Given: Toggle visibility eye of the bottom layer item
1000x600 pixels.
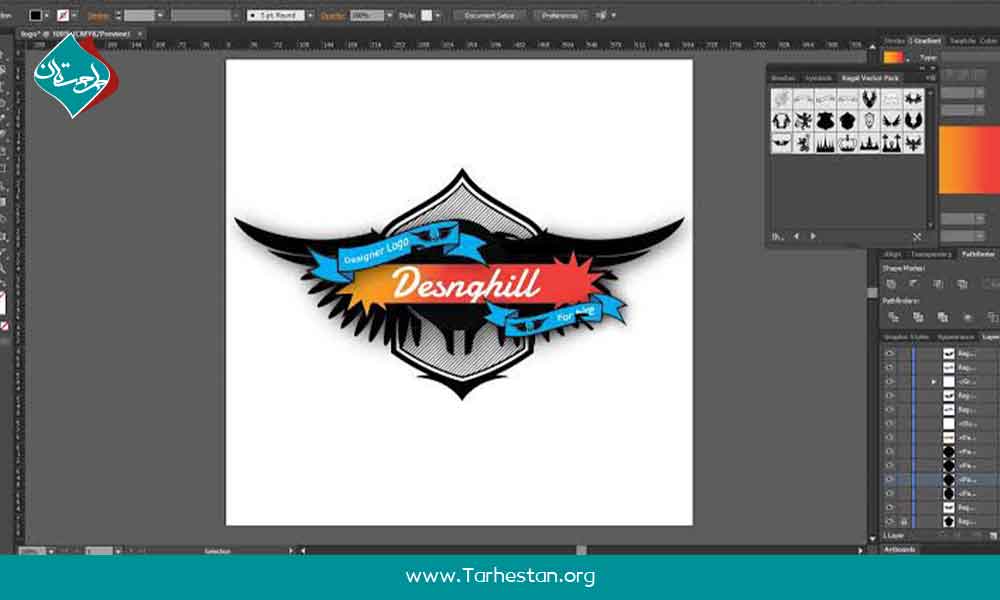Looking at the screenshot, I should [x=889, y=522].
